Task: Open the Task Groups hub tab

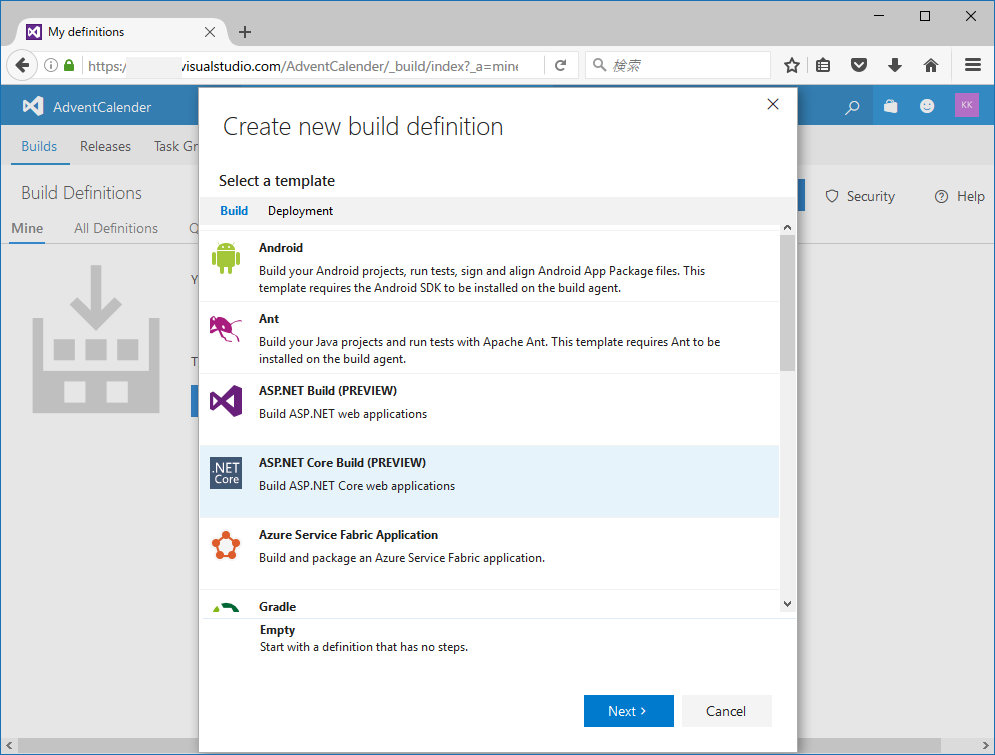Action: pos(176,147)
